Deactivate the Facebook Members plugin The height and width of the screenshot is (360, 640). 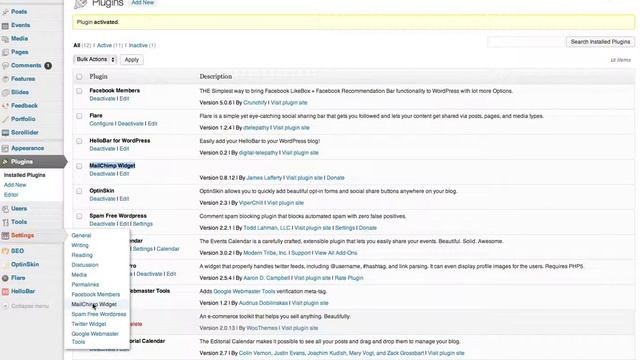pyautogui.click(x=102, y=99)
